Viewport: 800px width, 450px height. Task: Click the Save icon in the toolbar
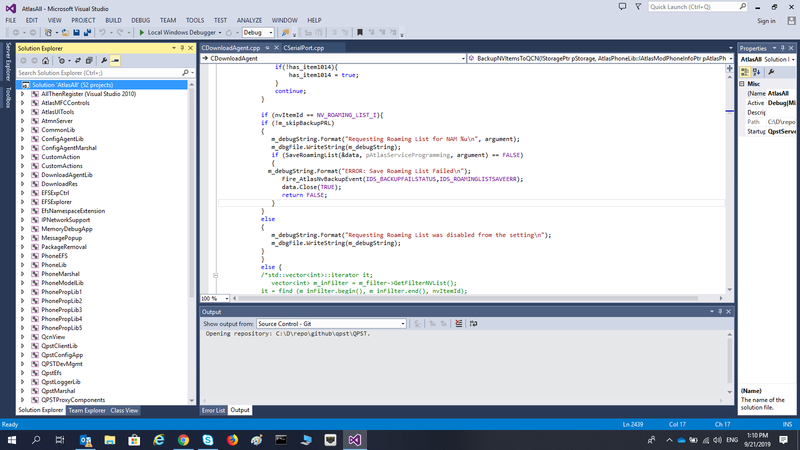[77, 33]
